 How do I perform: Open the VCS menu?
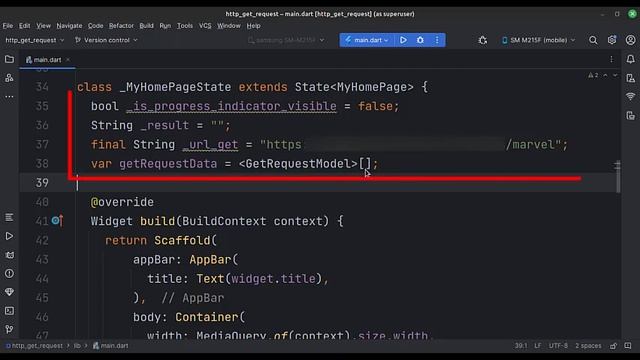[205, 26]
